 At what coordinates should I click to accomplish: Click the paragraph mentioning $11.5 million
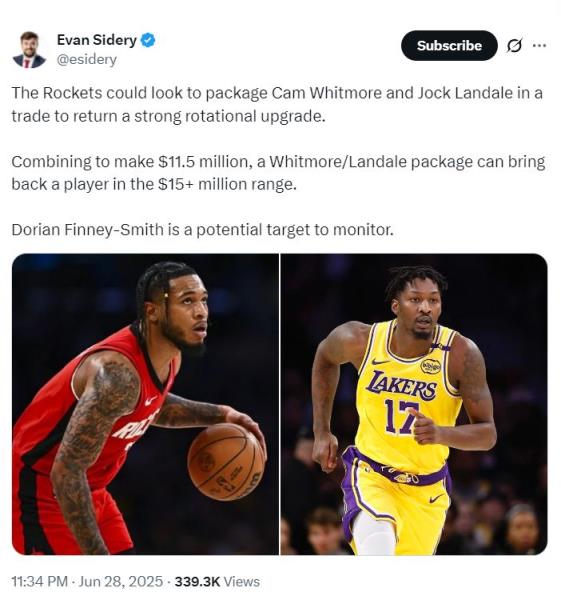[278, 173]
